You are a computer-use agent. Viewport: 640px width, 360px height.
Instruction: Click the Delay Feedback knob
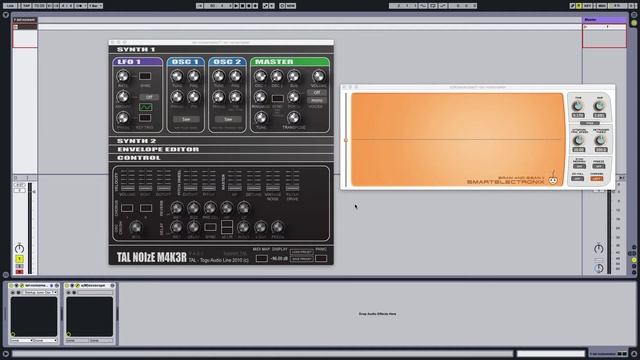click(278, 227)
